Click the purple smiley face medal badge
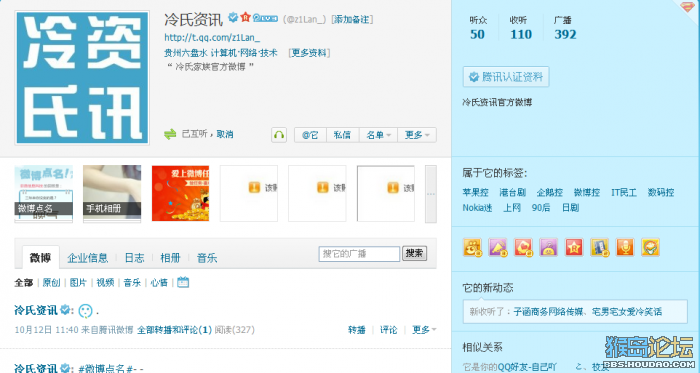 (548, 247)
